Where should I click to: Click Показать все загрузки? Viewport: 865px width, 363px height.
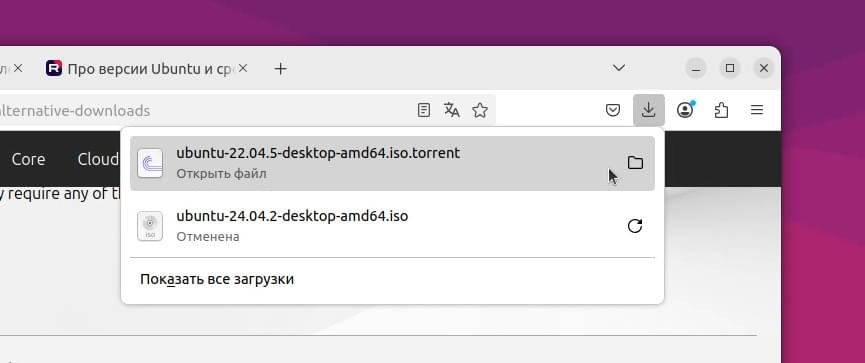(x=217, y=279)
